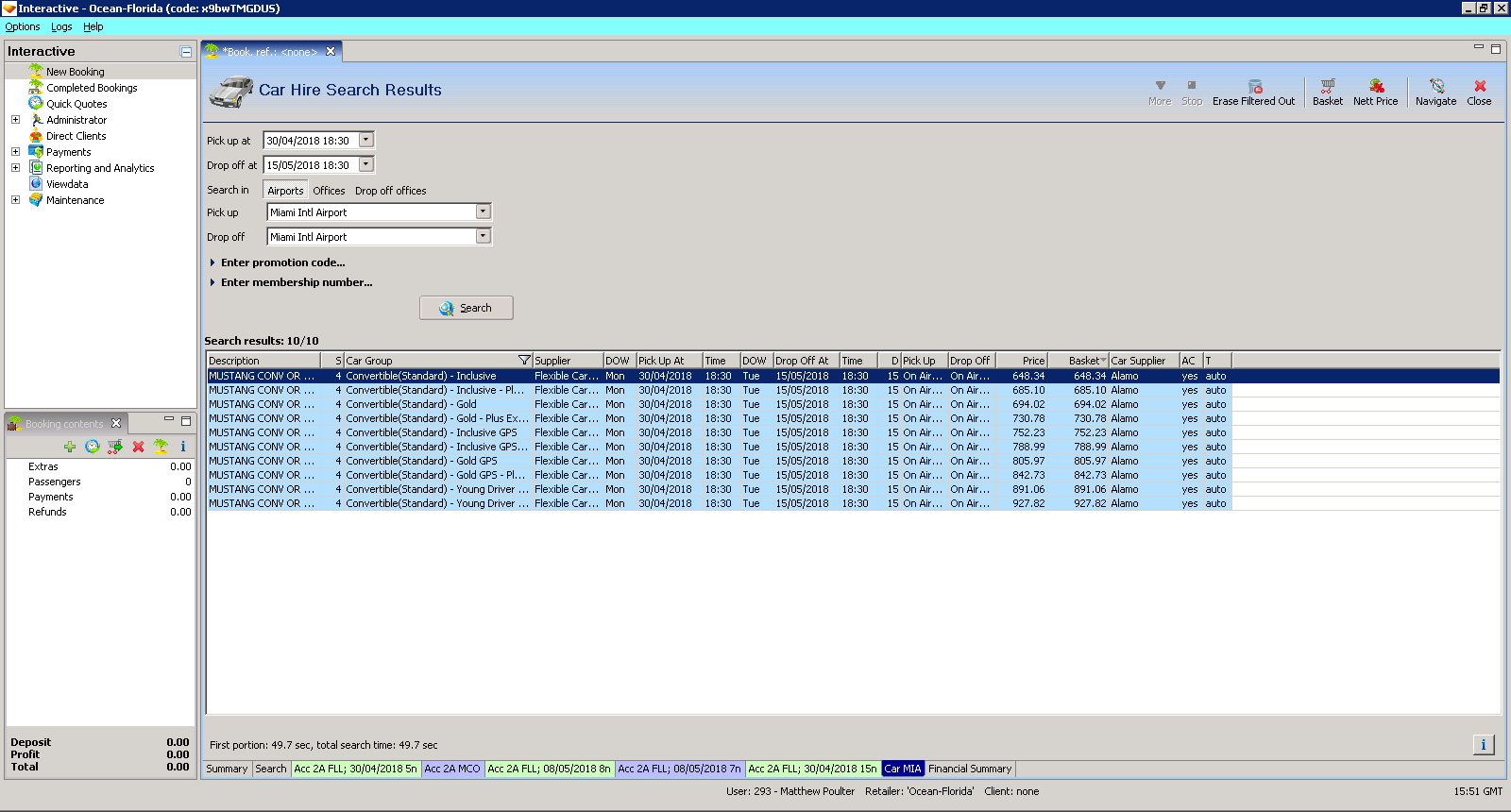Screen dimensions: 1511x812
Task: Minimize the Interactive side panel
Action: (x=186, y=52)
